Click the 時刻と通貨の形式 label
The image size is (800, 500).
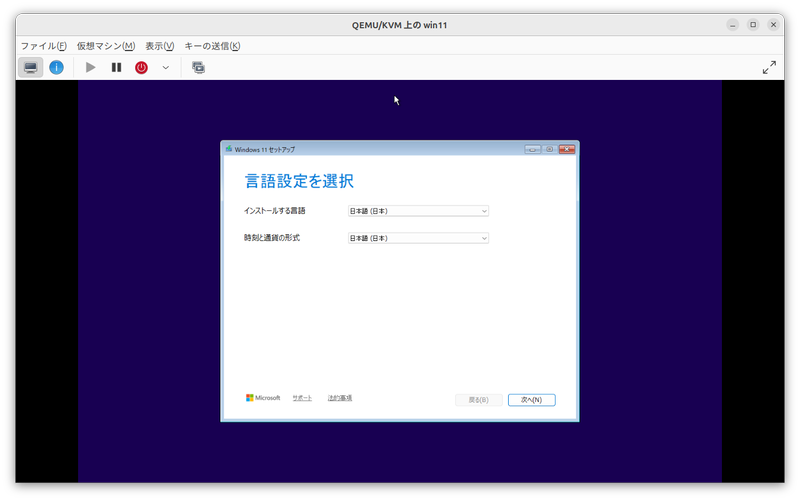(x=272, y=238)
